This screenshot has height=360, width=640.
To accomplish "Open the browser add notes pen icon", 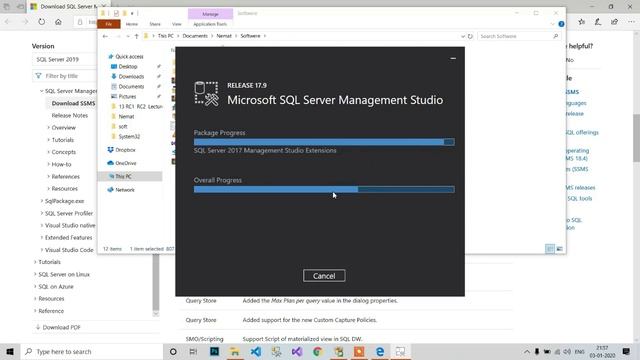I will pyautogui.click(x=598, y=22).
